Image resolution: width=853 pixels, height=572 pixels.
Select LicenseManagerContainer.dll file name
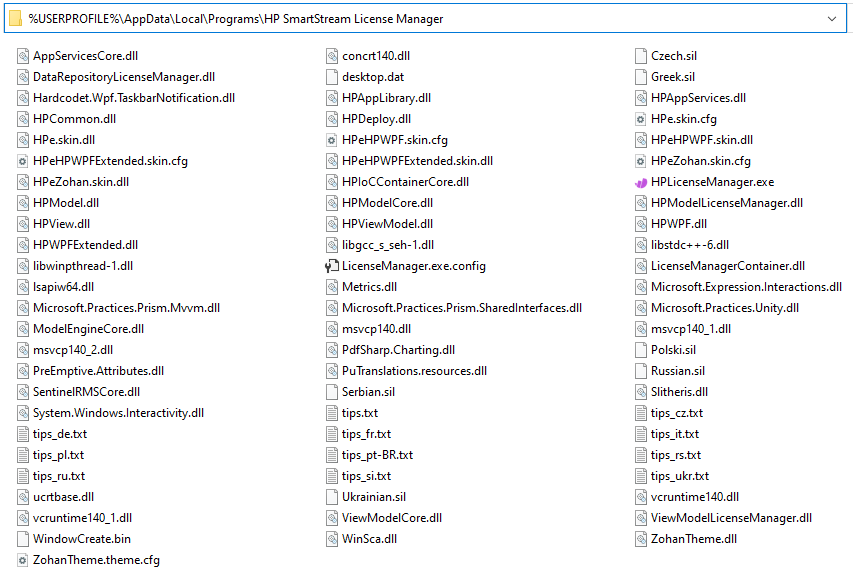(728, 266)
